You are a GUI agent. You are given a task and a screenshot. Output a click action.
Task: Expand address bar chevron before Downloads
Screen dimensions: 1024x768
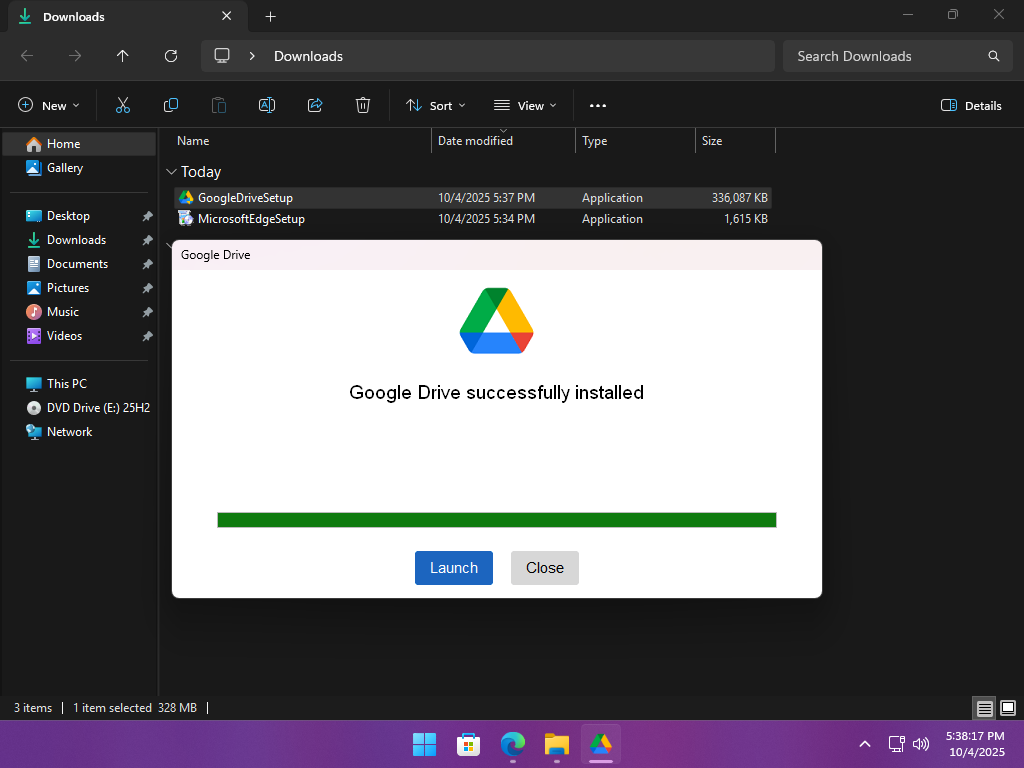pos(252,56)
